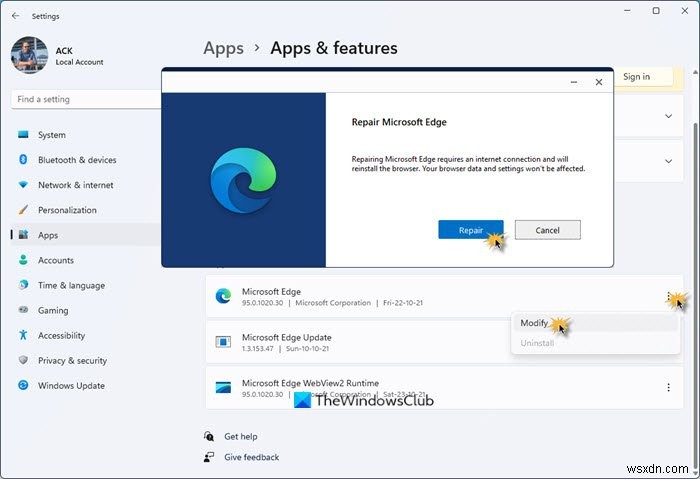This screenshot has height=479, width=700.
Task: Expand the second collapsed section chevron
Action: [x=668, y=161]
